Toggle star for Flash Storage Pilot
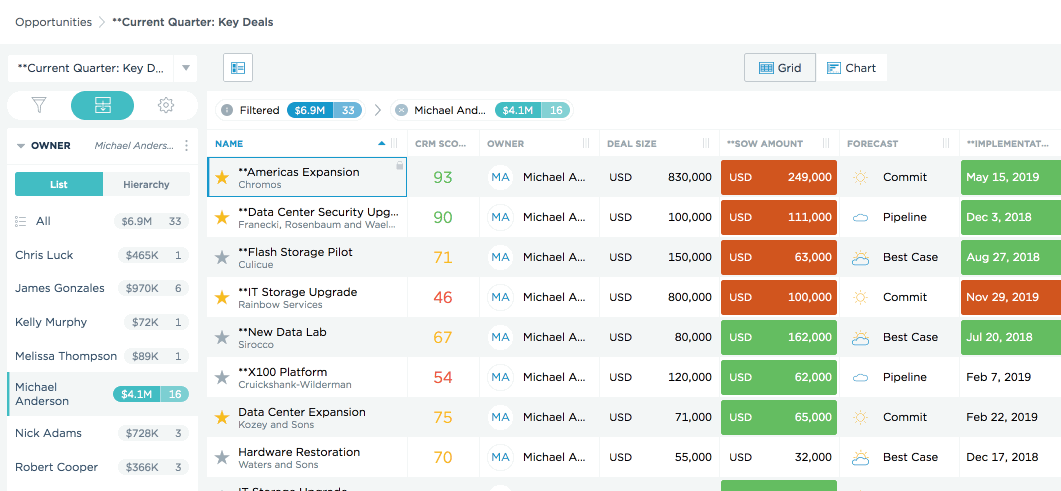Viewport: 1061px width, 491px height. 222,257
